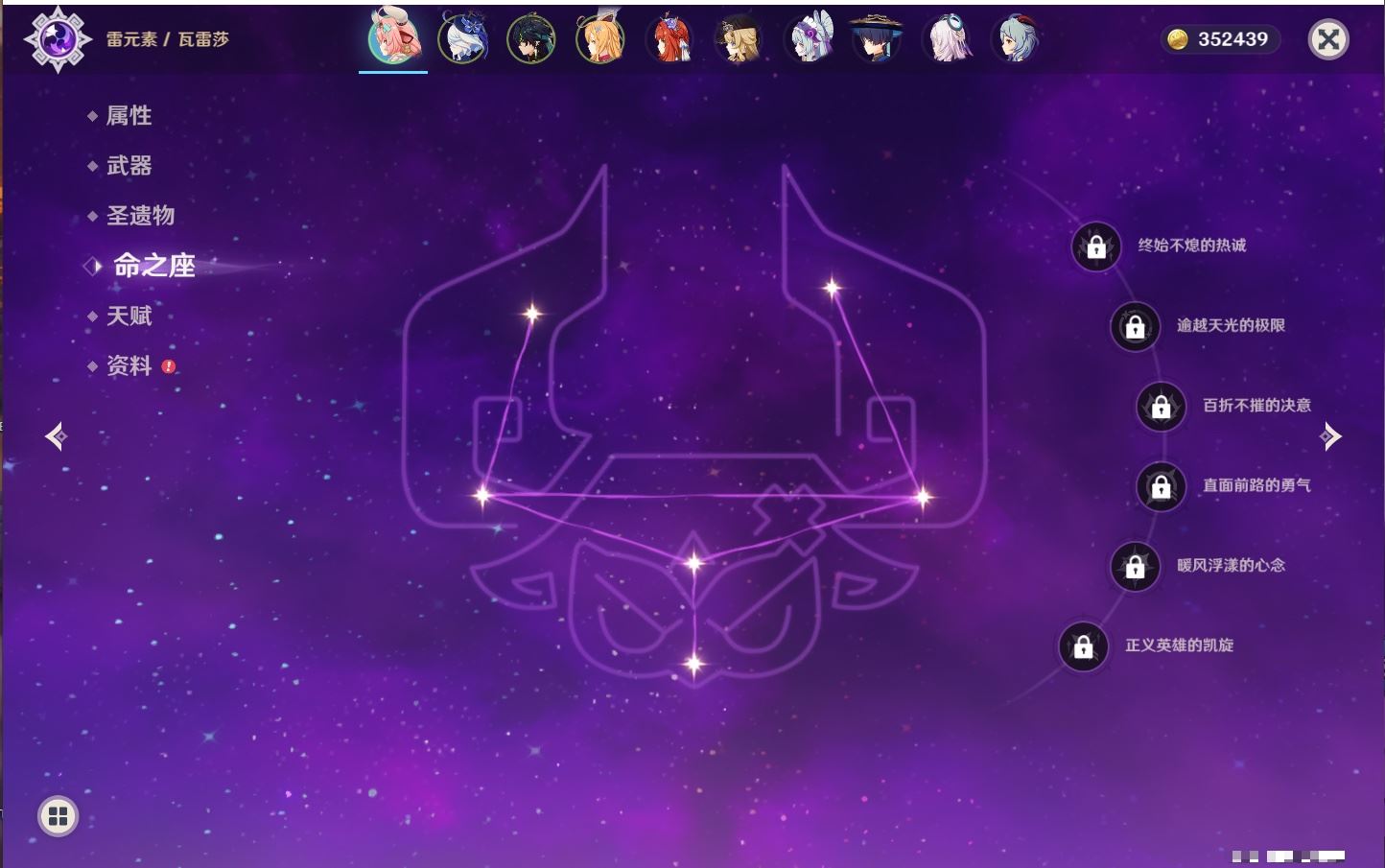This screenshot has height=868, width=1385.
Task: Open the 属性 attributes menu
Action: [129, 116]
